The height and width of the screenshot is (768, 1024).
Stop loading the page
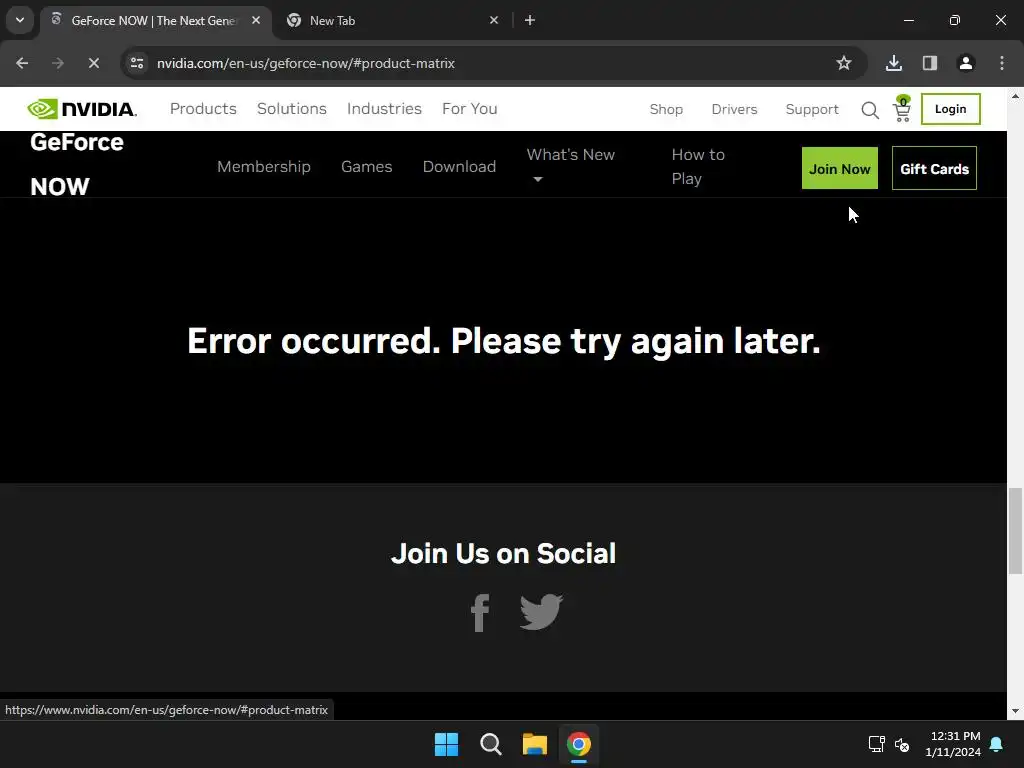(x=93, y=63)
